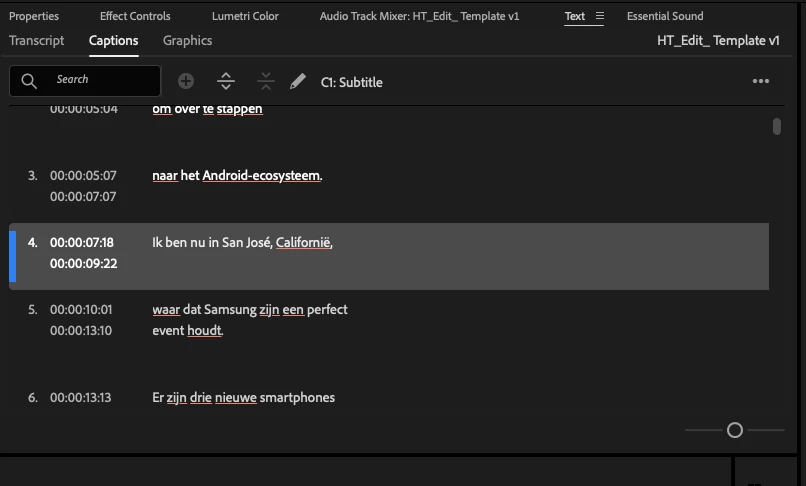This screenshot has width=806, height=486.
Task: Open the Lumetri Color panel tab
Action: 245,16
